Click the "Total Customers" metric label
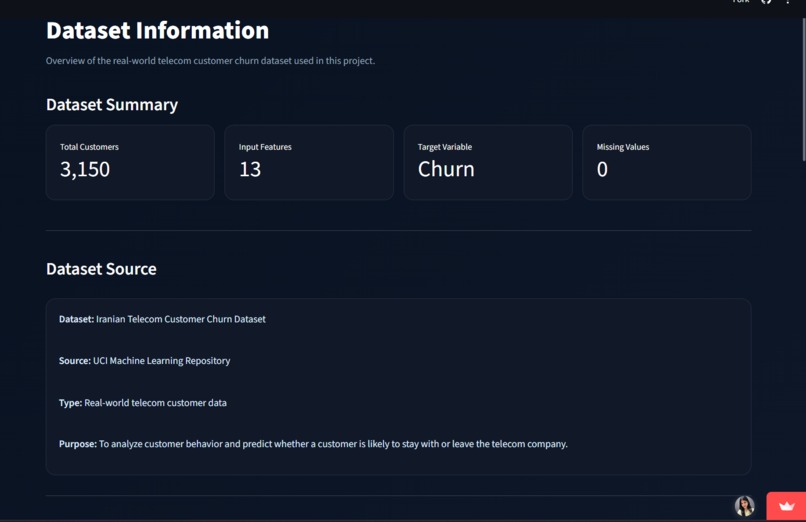This screenshot has width=806, height=522. coord(89,147)
